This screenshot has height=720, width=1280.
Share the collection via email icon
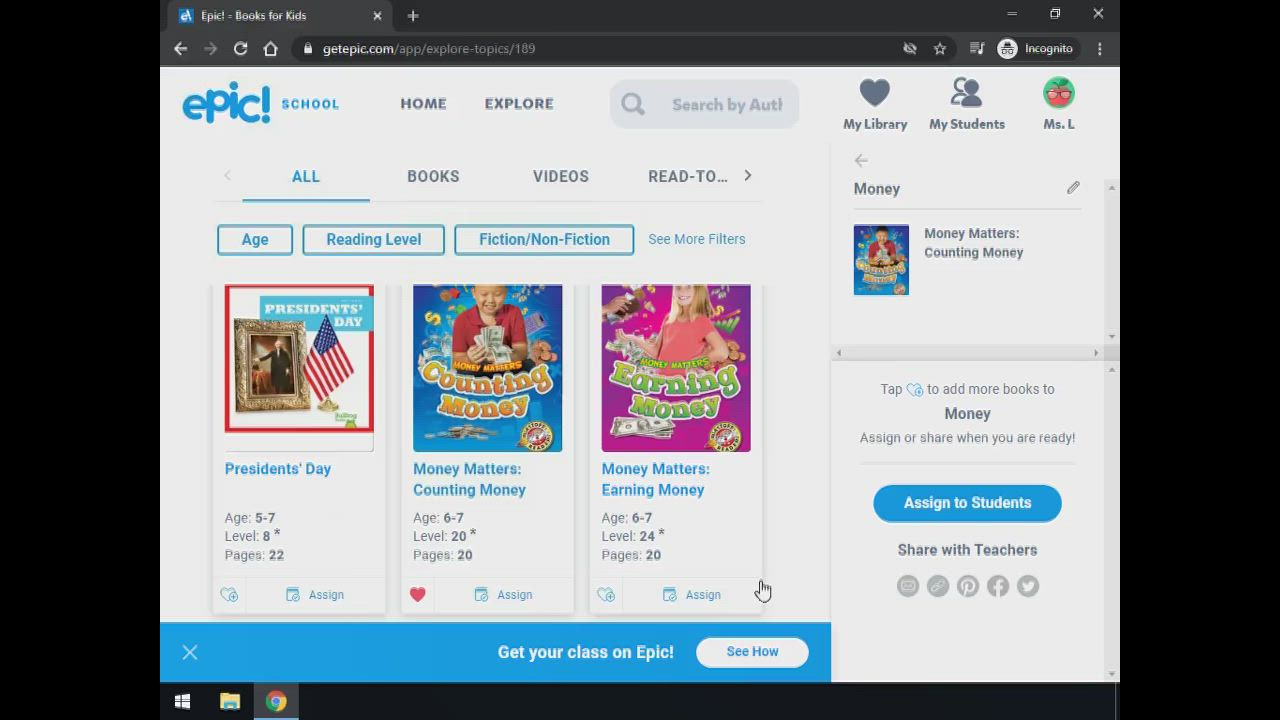click(908, 586)
